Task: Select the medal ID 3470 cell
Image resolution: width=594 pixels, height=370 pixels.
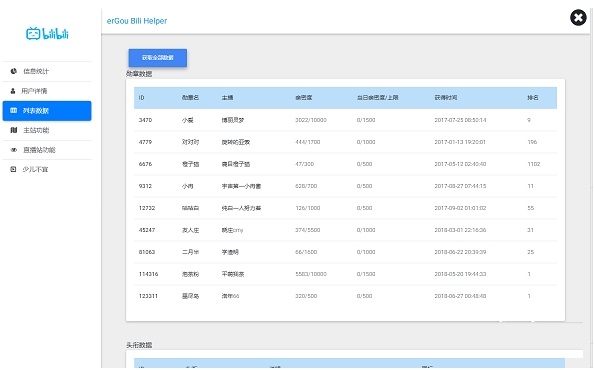Action: [x=145, y=120]
